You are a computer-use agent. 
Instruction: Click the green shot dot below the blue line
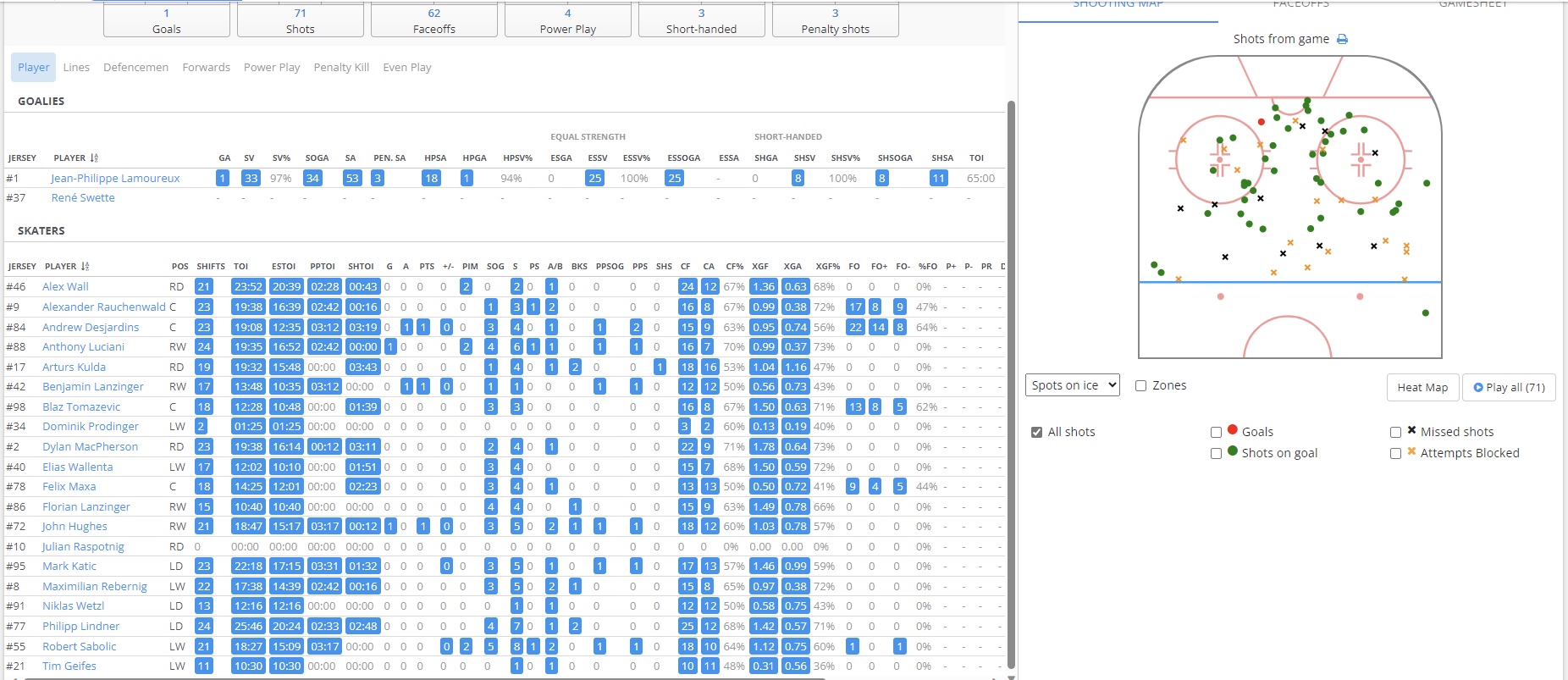point(1426,313)
